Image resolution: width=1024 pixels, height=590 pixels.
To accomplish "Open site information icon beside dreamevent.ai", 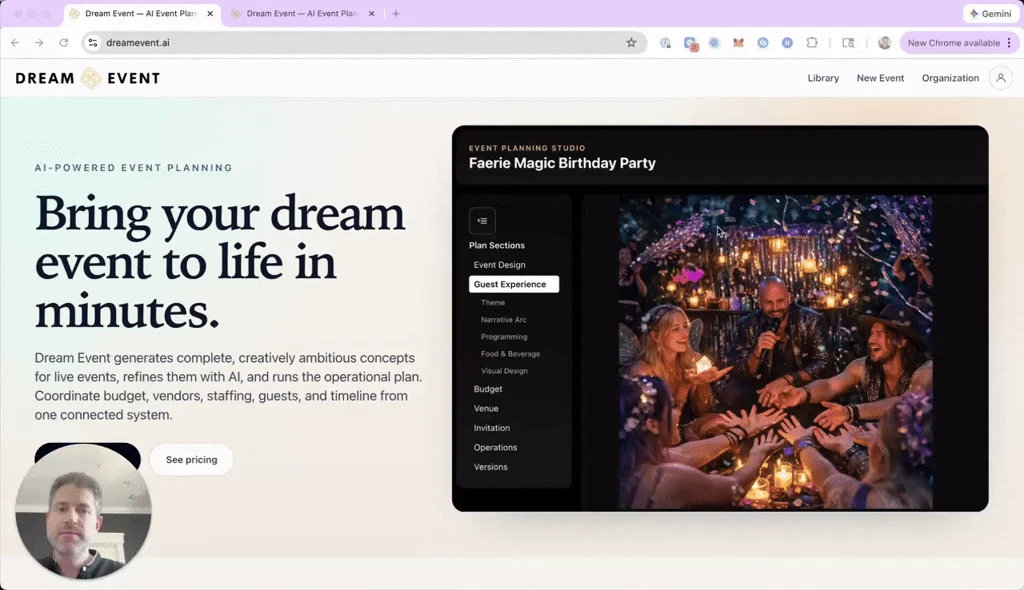I will pos(93,42).
